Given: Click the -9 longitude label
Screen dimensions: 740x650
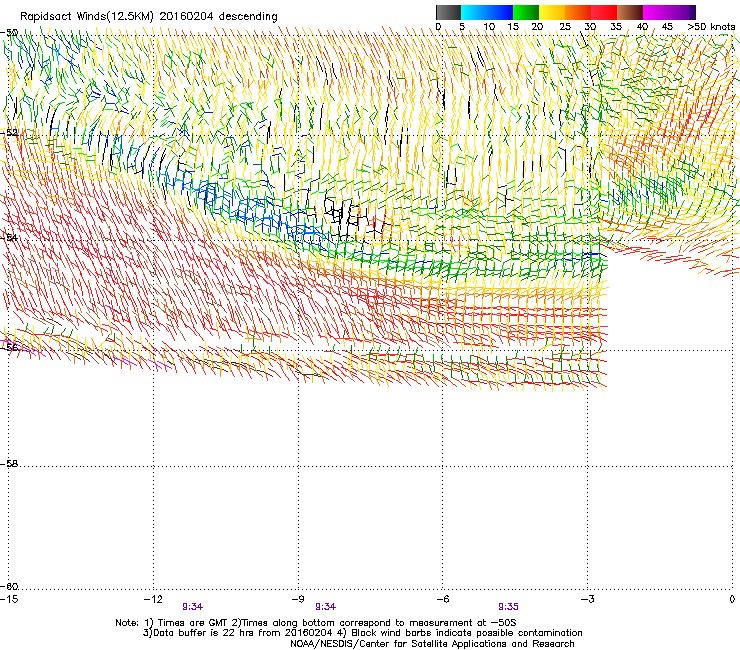Looking at the screenshot, I should click(x=298, y=599).
